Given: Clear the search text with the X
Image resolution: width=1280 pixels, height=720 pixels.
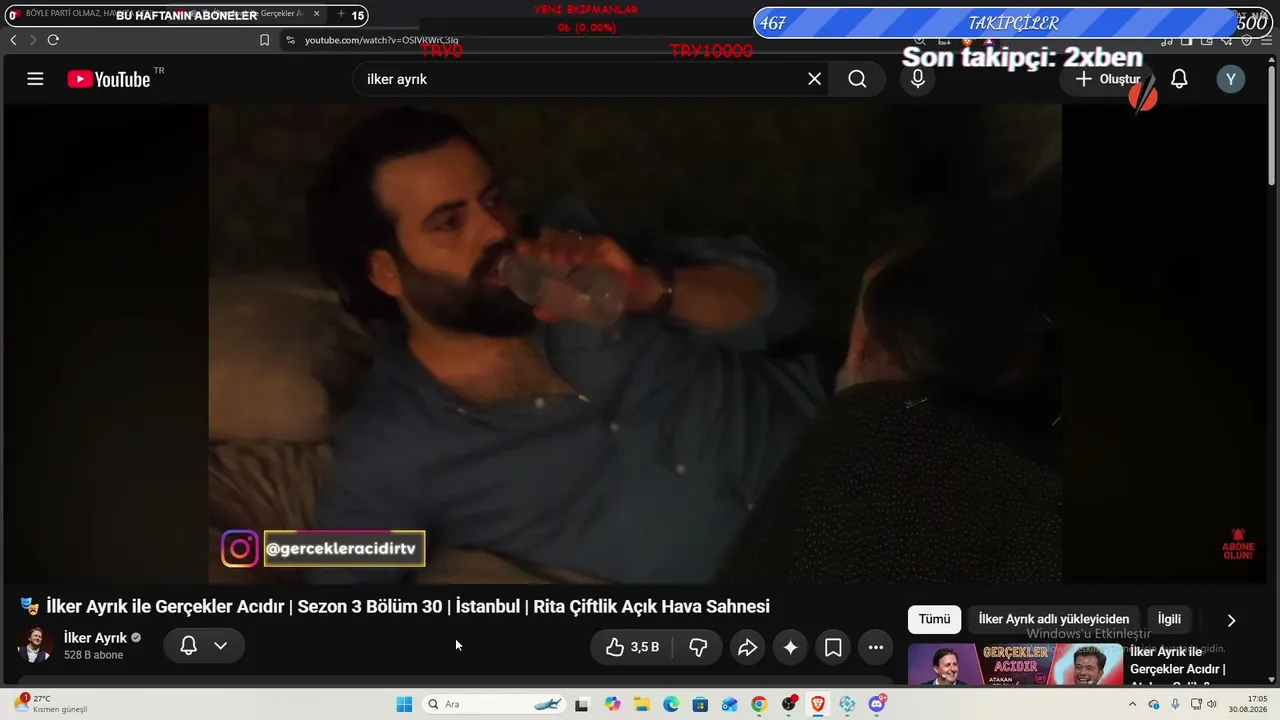Looking at the screenshot, I should (814, 79).
